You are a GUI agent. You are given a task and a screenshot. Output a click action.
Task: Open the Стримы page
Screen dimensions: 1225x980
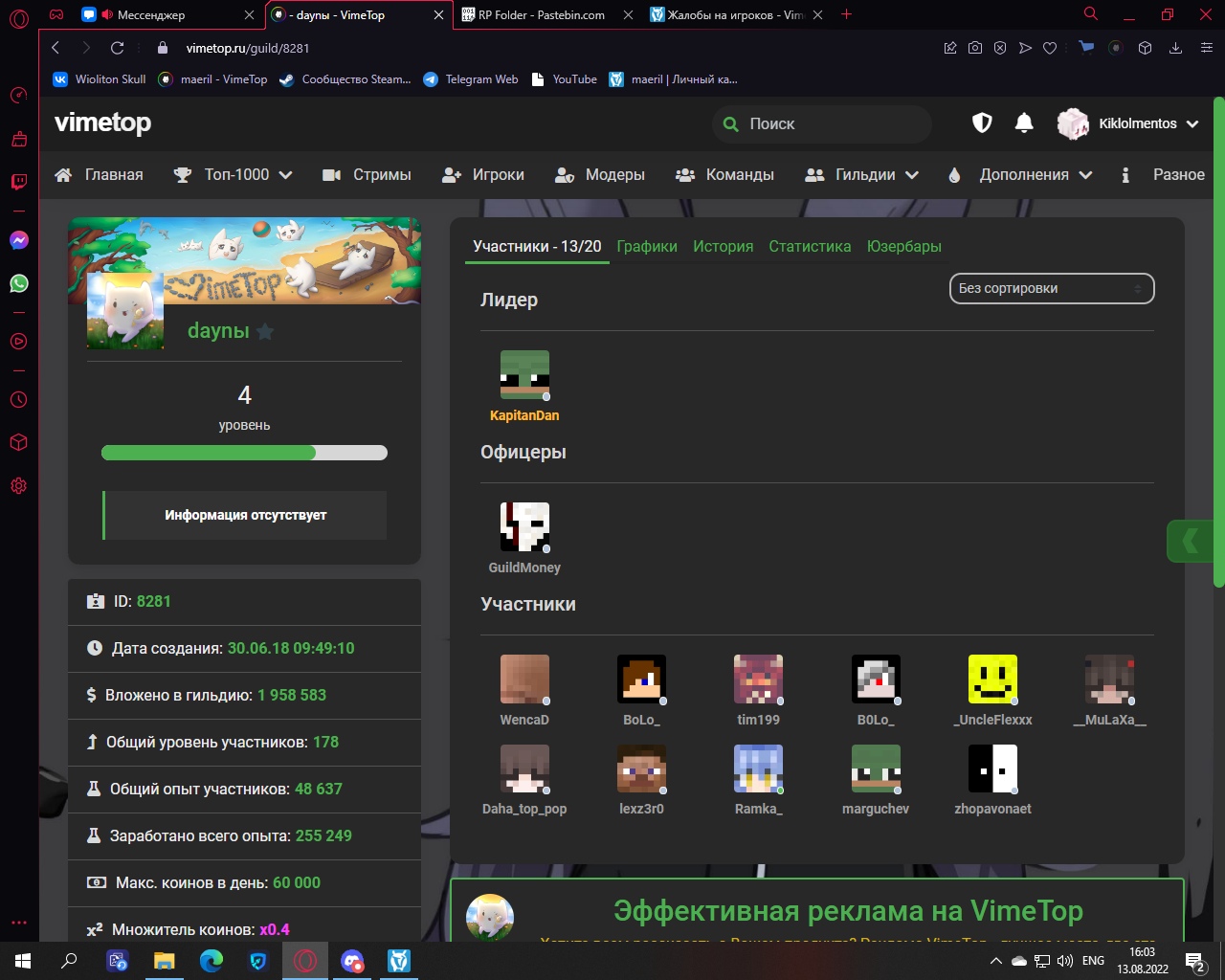coord(367,175)
